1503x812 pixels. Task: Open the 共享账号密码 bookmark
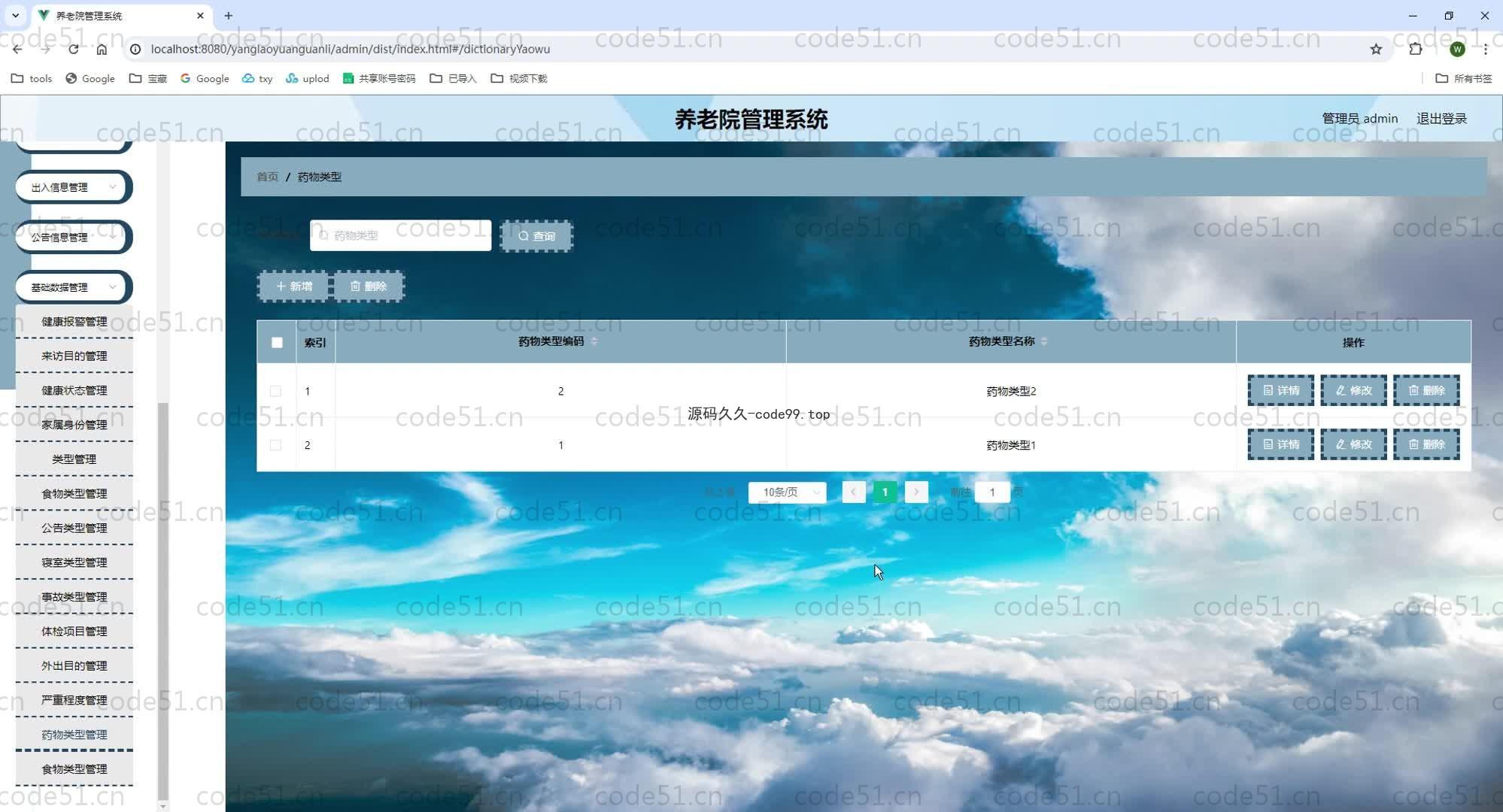click(x=379, y=78)
